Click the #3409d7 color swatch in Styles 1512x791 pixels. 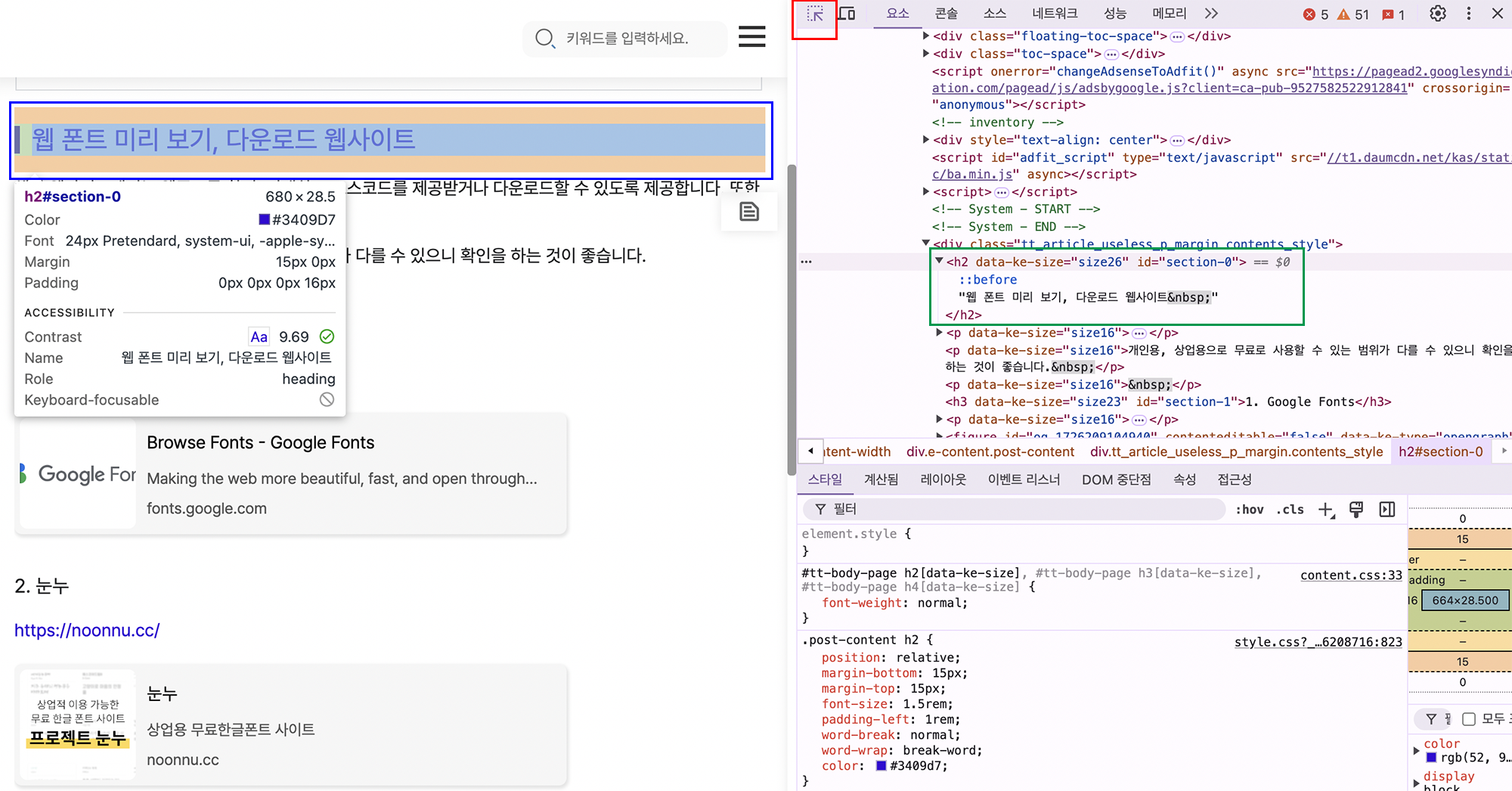tap(881, 766)
